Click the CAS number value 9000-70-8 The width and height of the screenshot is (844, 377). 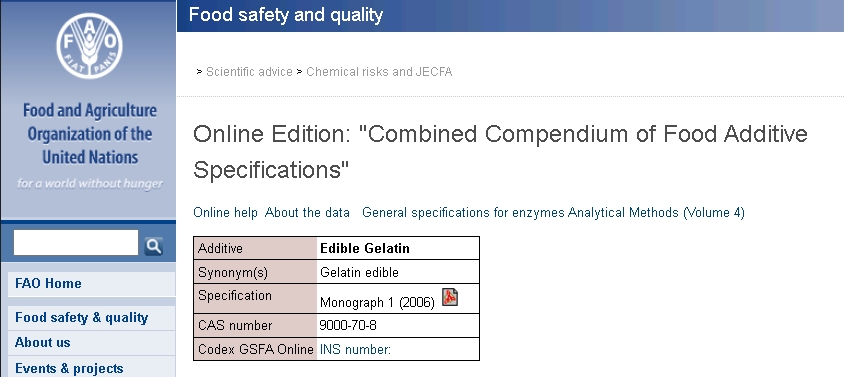[x=348, y=325]
